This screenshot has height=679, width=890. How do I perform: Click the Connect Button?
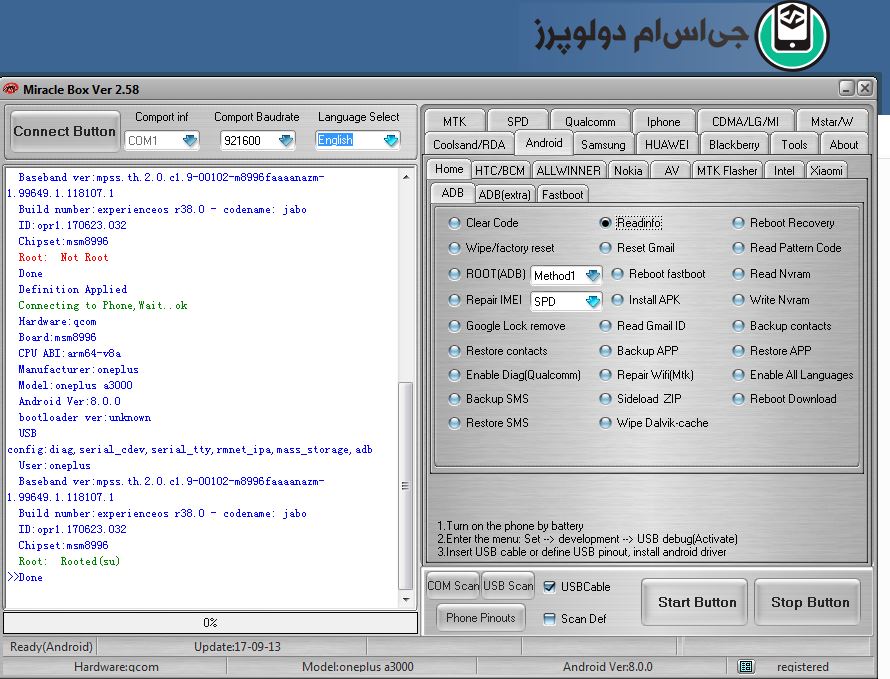pos(65,131)
